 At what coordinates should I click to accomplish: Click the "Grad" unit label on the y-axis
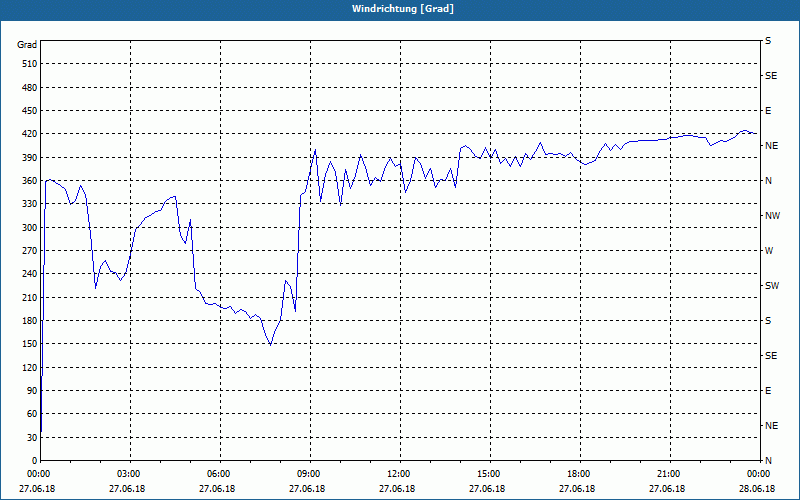(27, 45)
